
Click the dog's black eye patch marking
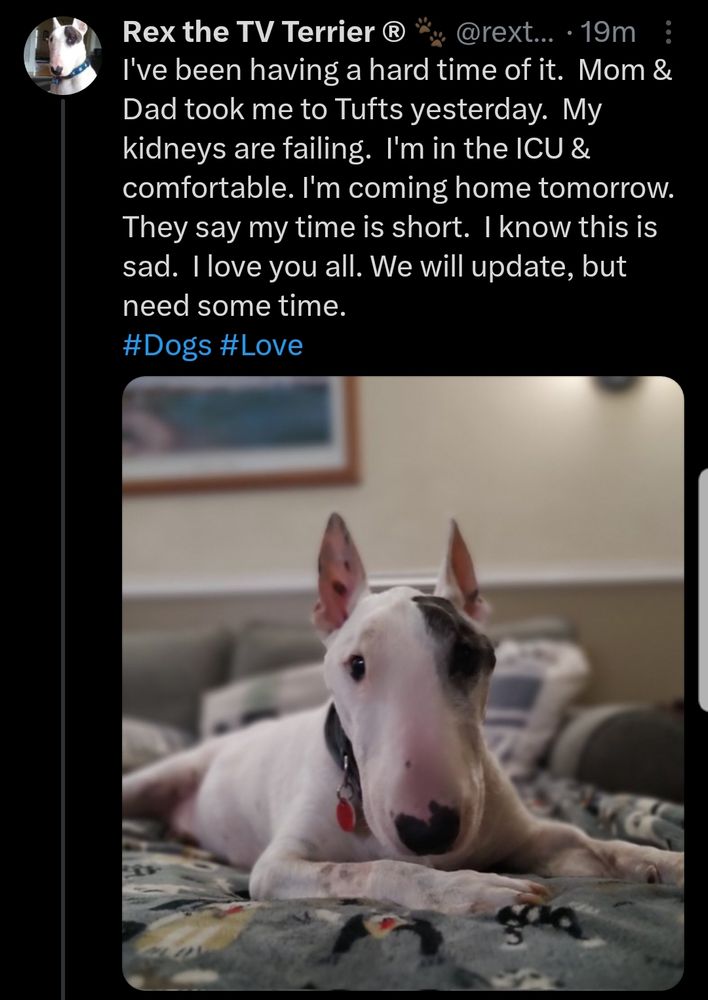tap(458, 645)
